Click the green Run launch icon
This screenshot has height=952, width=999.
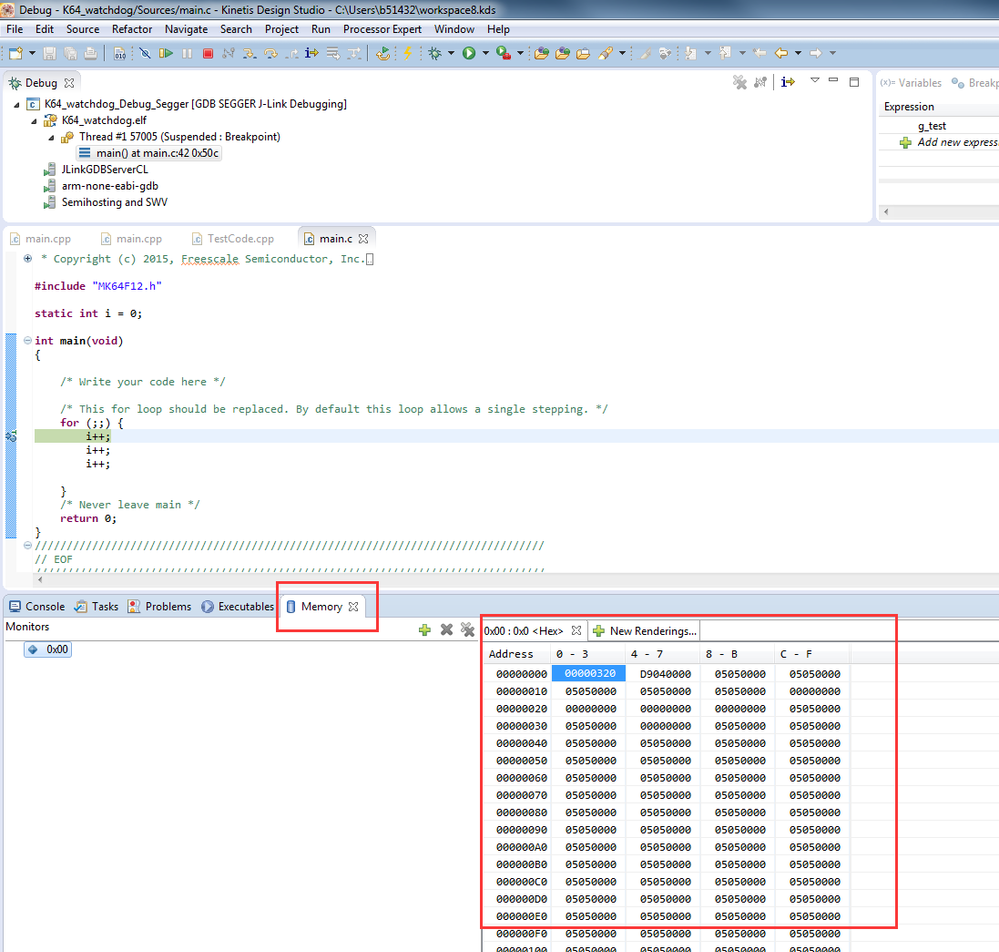coord(469,54)
